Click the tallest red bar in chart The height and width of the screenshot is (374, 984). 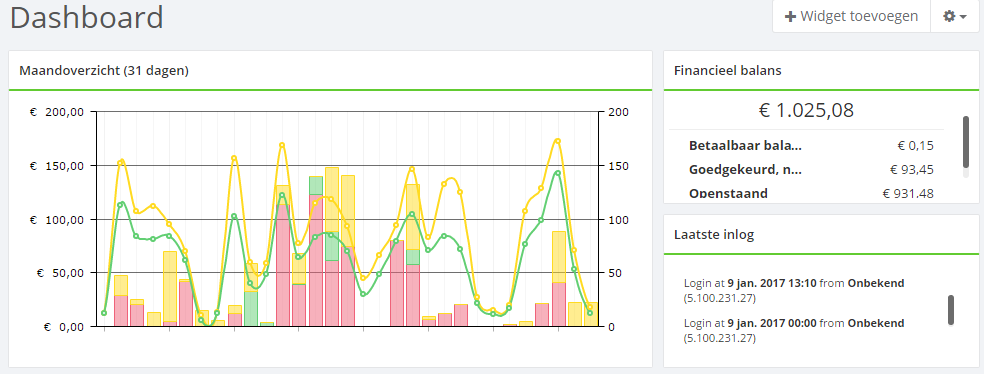click(x=316, y=260)
